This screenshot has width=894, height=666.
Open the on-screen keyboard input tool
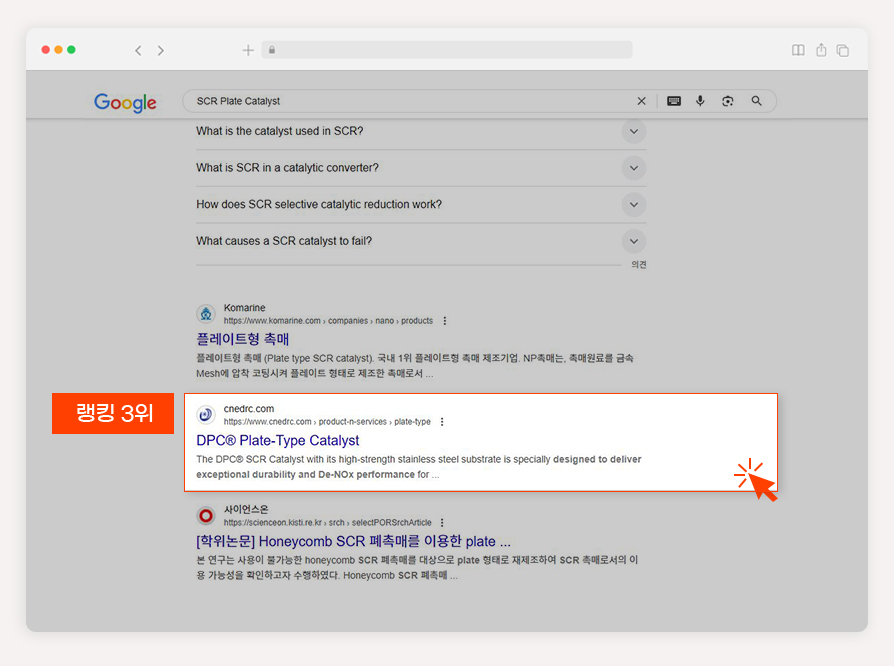(x=674, y=101)
